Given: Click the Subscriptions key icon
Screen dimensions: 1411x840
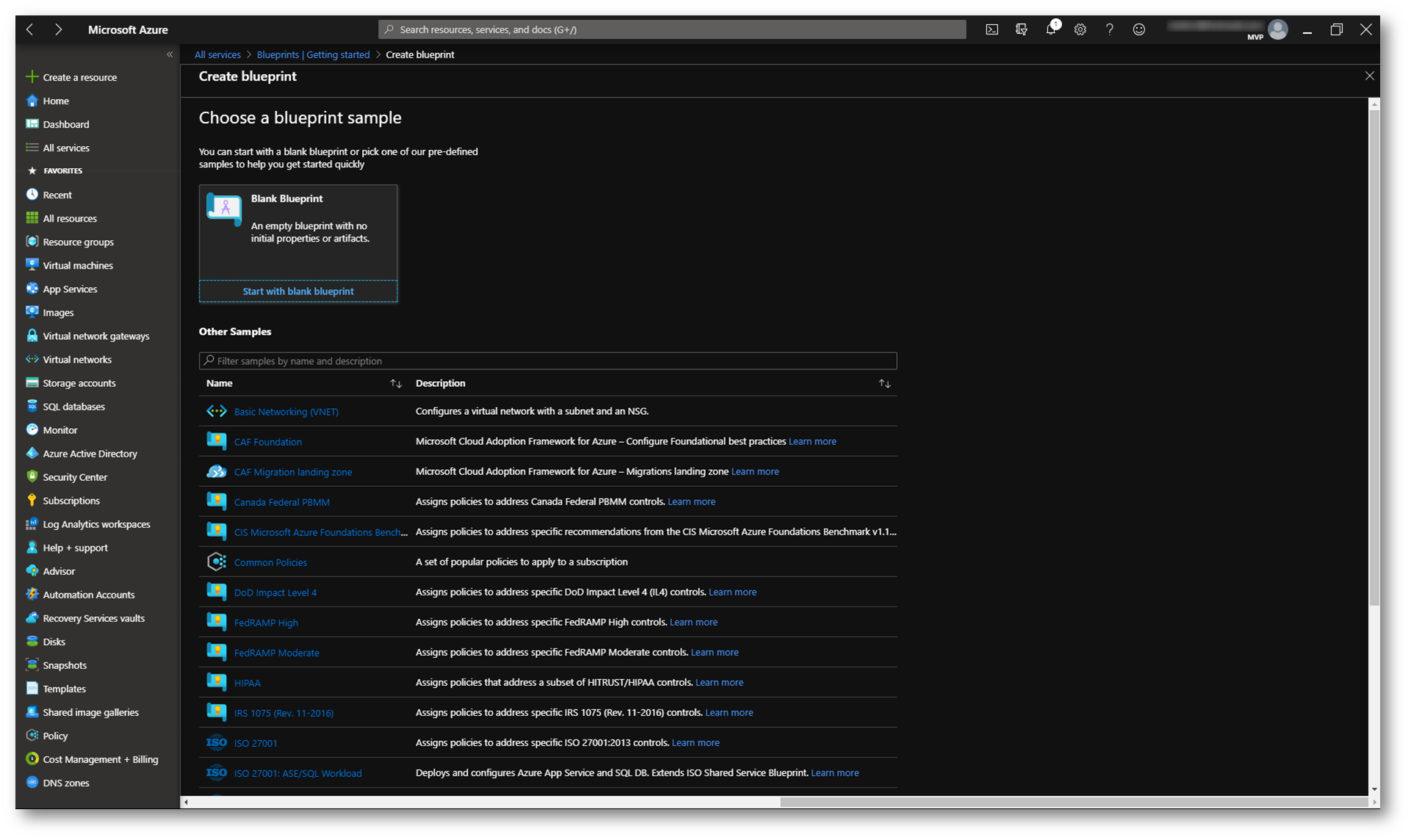Looking at the screenshot, I should click(x=32, y=500).
